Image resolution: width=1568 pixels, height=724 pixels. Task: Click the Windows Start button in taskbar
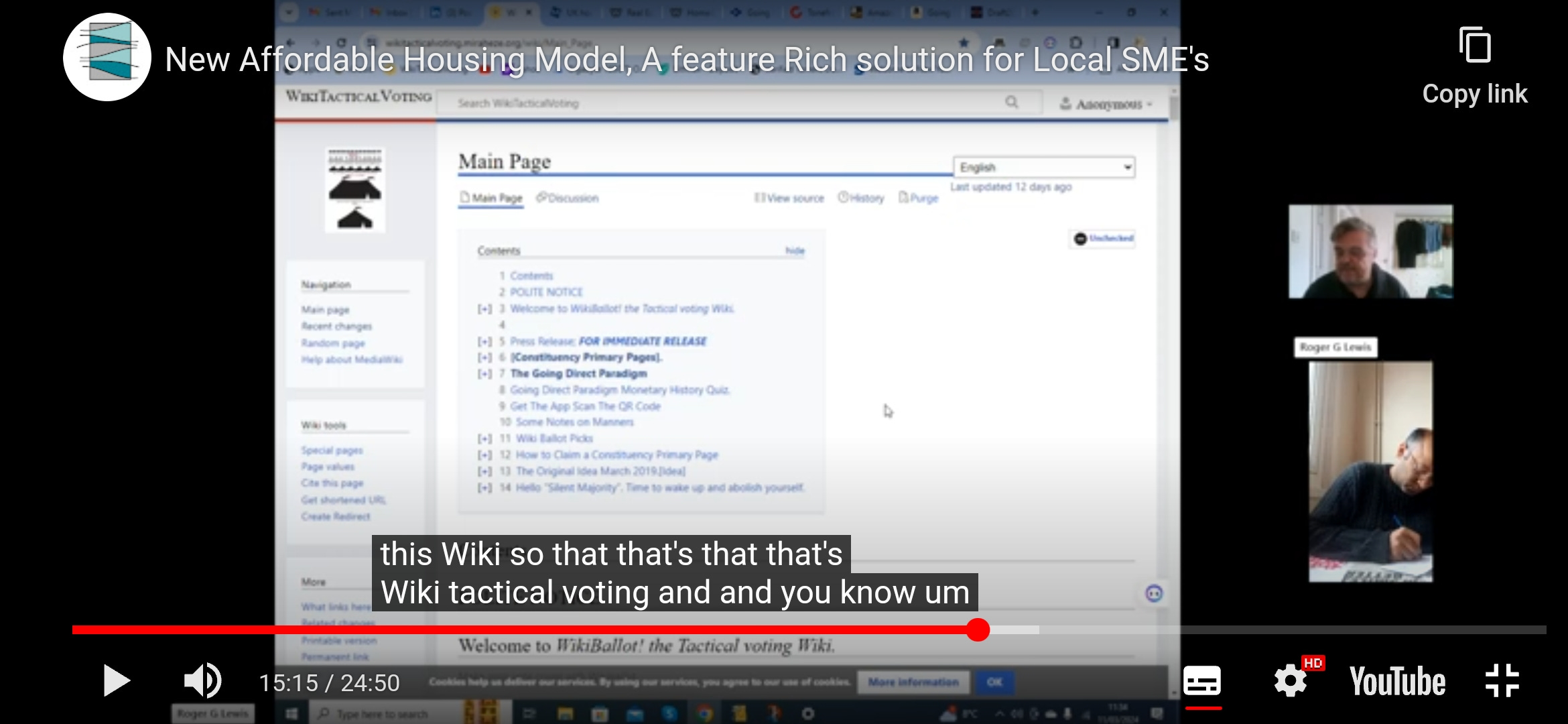[291, 713]
